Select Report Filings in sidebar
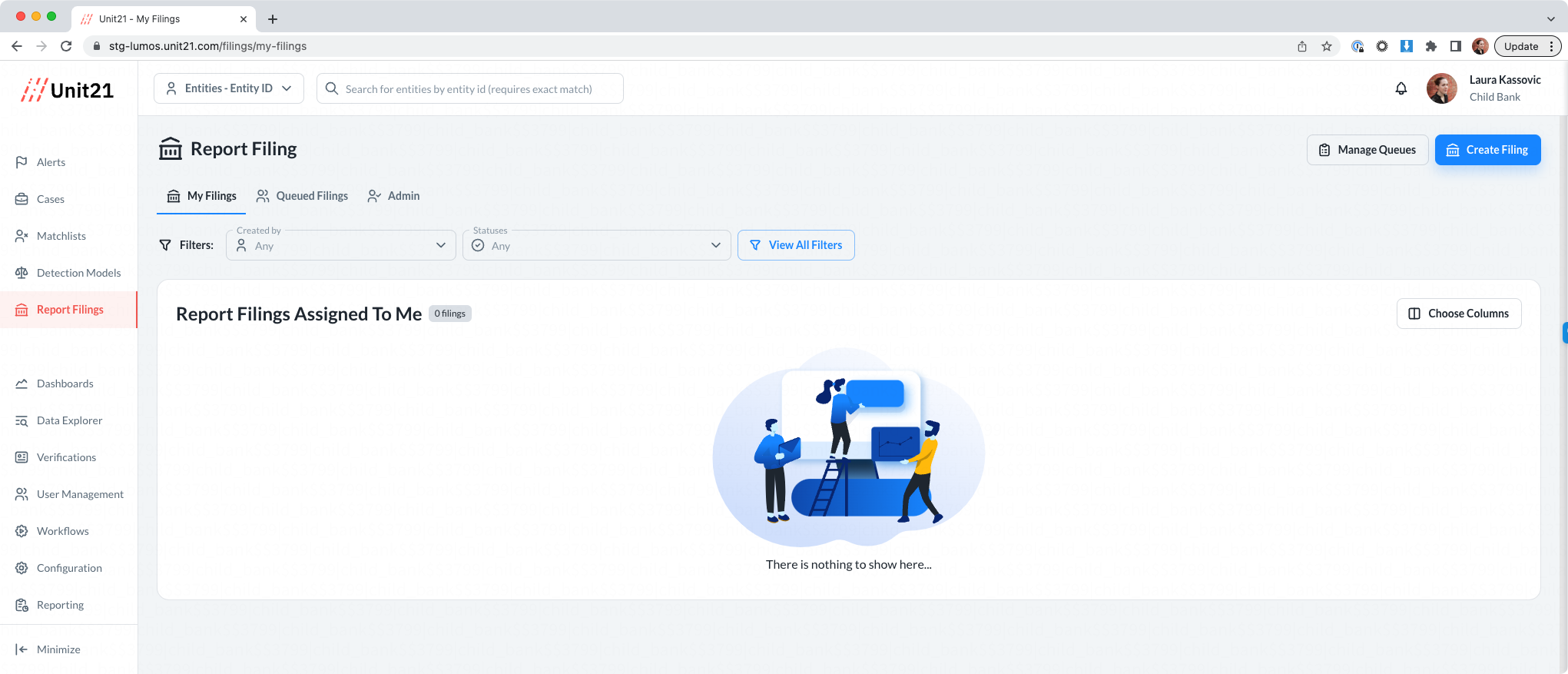Image resolution: width=1568 pixels, height=674 pixels. (69, 310)
